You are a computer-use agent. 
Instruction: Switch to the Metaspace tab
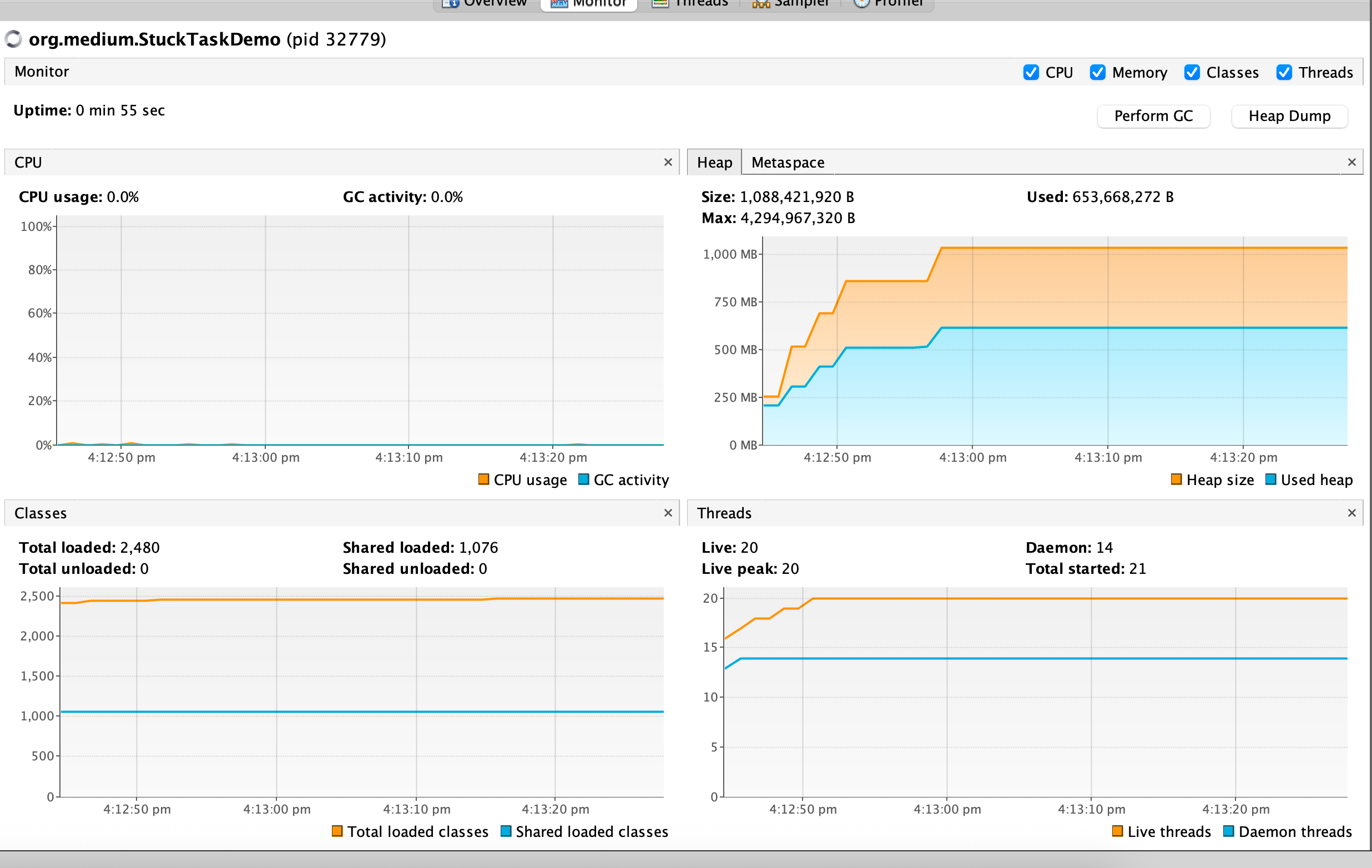(x=788, y=163)
